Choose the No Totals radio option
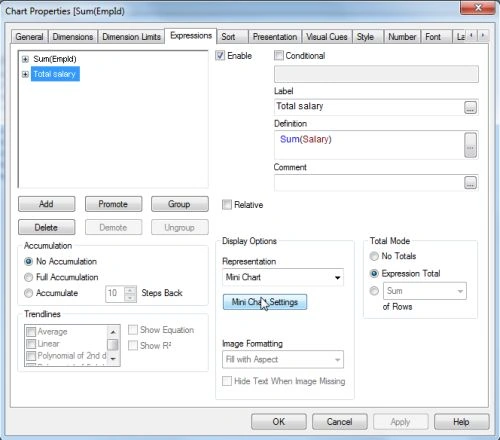The height and width of the screenshot is (440, 500). (x=374, y=256)
